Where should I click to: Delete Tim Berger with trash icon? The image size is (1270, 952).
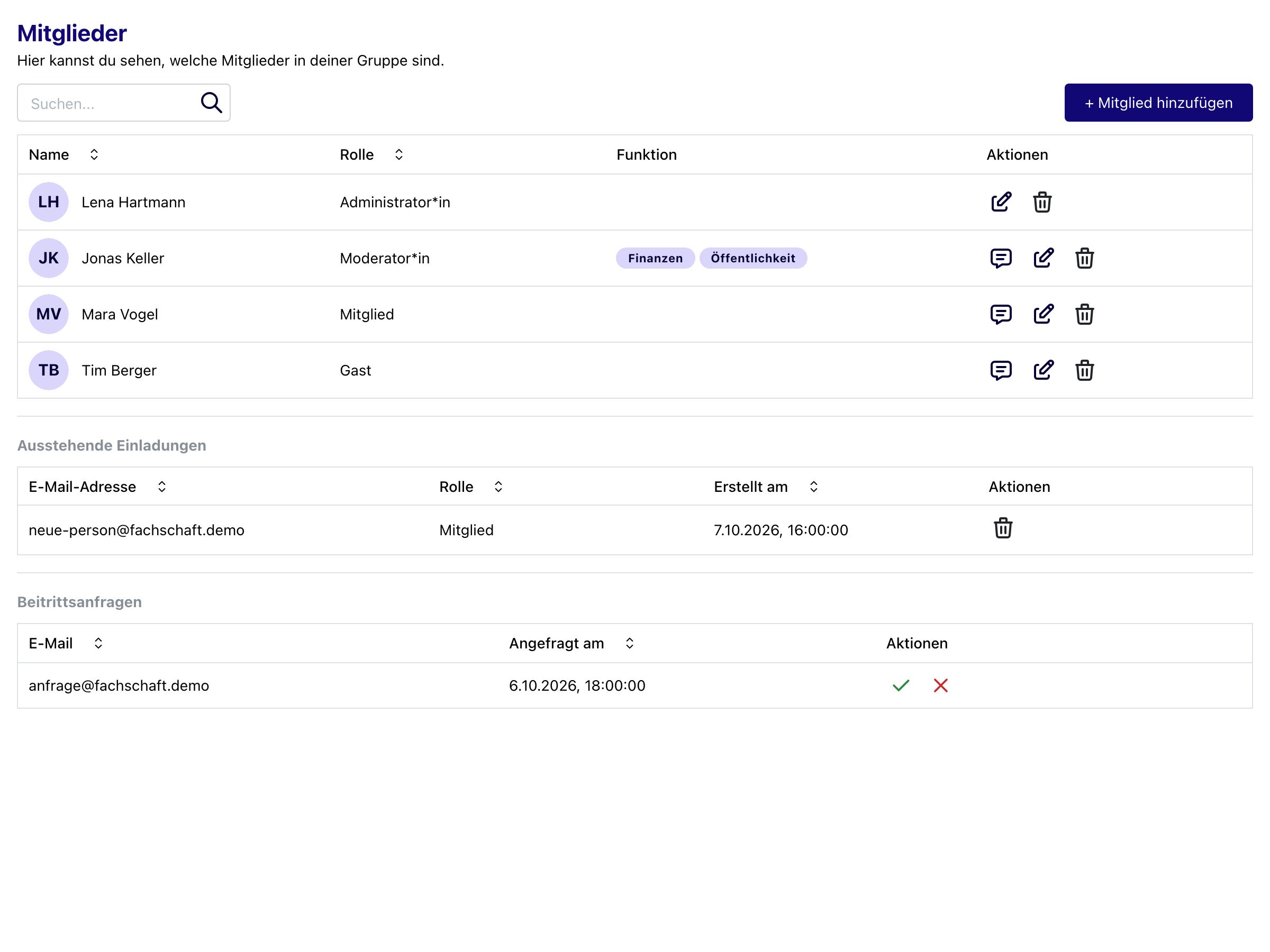pyautogui.click(x=1085, y=370)
